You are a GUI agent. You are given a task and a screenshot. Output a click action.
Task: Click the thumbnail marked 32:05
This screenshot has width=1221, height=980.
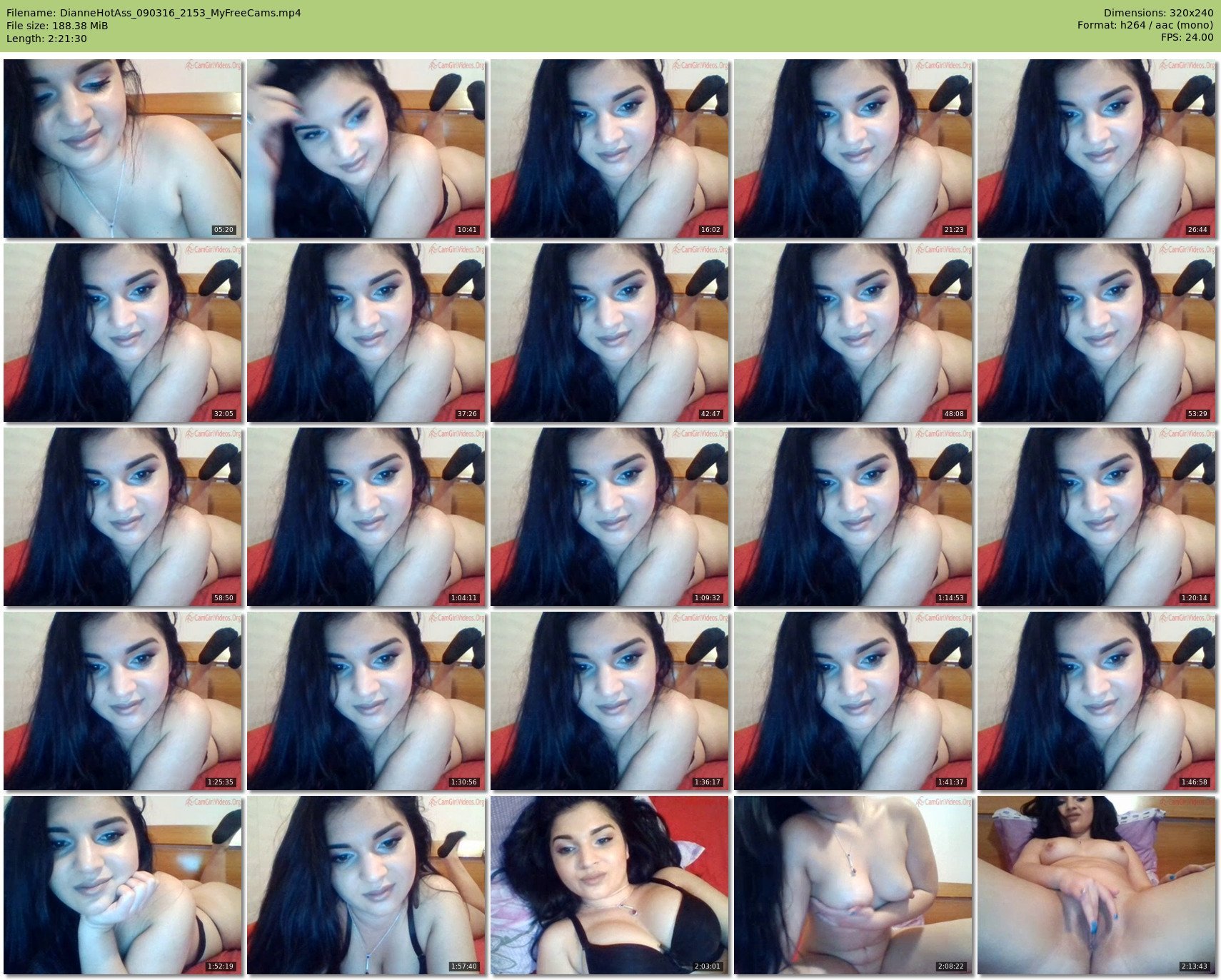123,333
